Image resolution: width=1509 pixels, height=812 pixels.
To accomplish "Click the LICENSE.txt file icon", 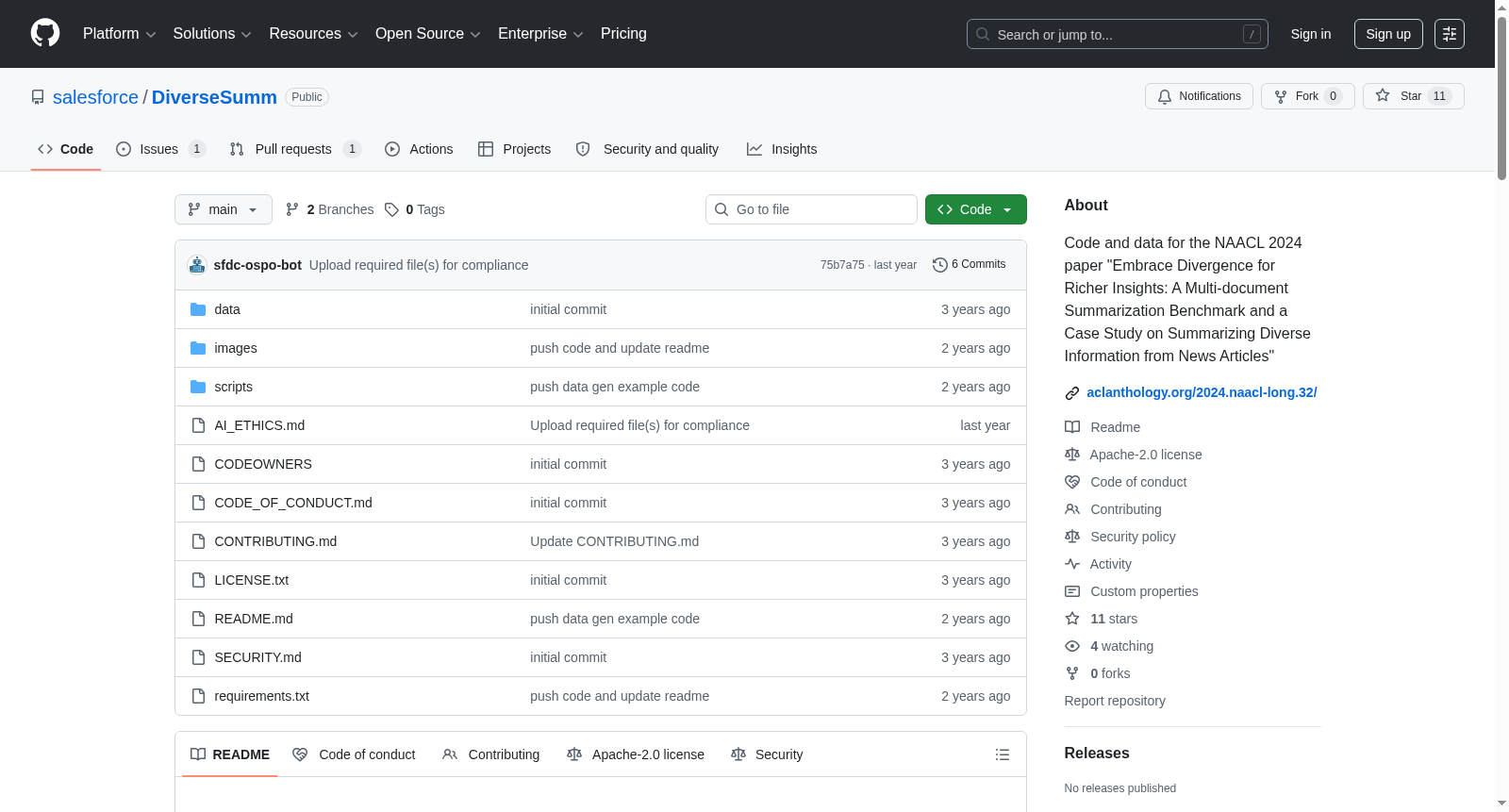I will pyautogui.click(x=198, y=580).
